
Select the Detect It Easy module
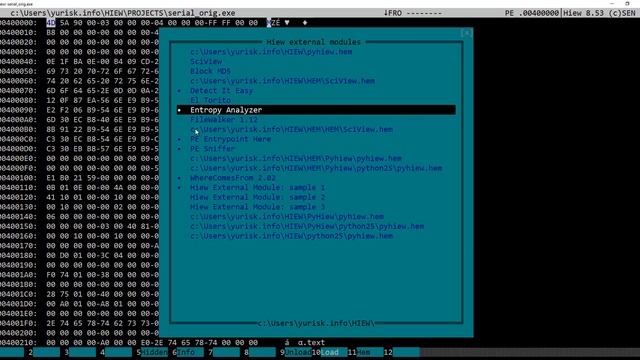(x=221, y=91)
